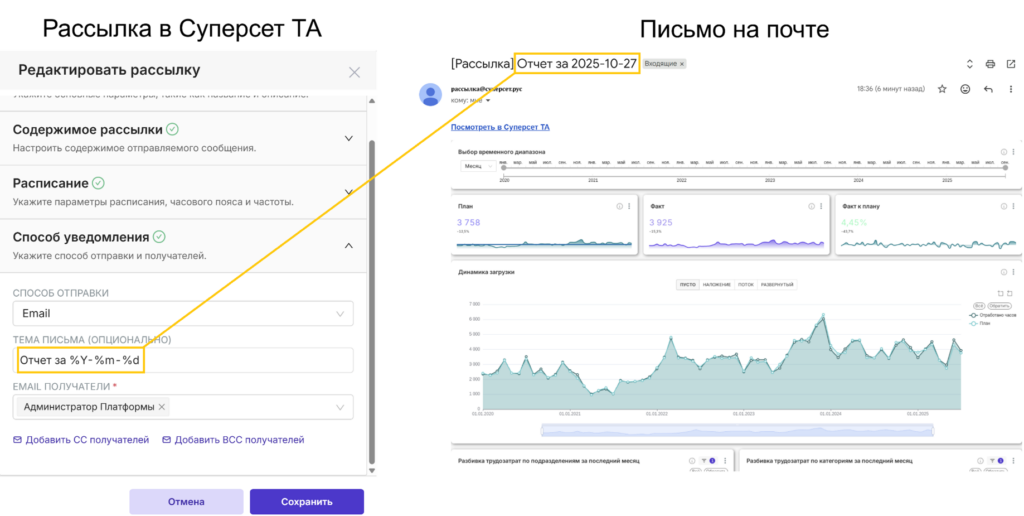Click filter badge on Разбивка по подразделениям
1024x516 pixels.
[709, 461]
